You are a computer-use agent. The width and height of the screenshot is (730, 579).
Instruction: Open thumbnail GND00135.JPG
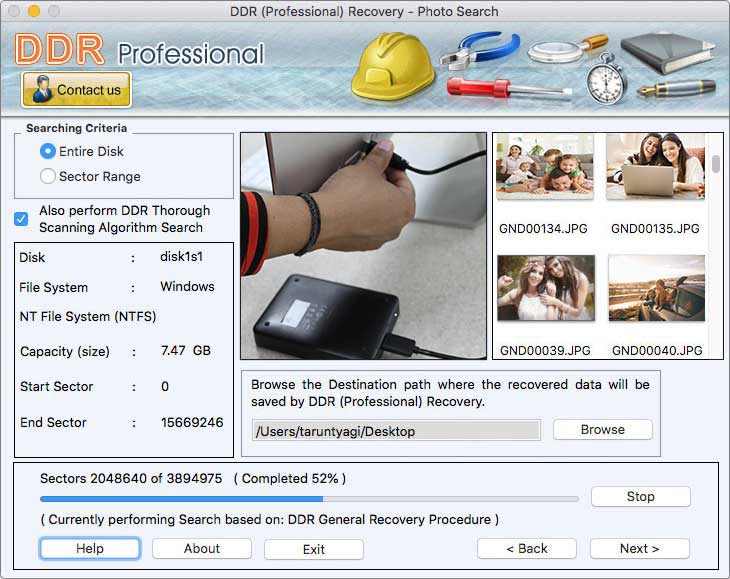click(x=656, y=166)
